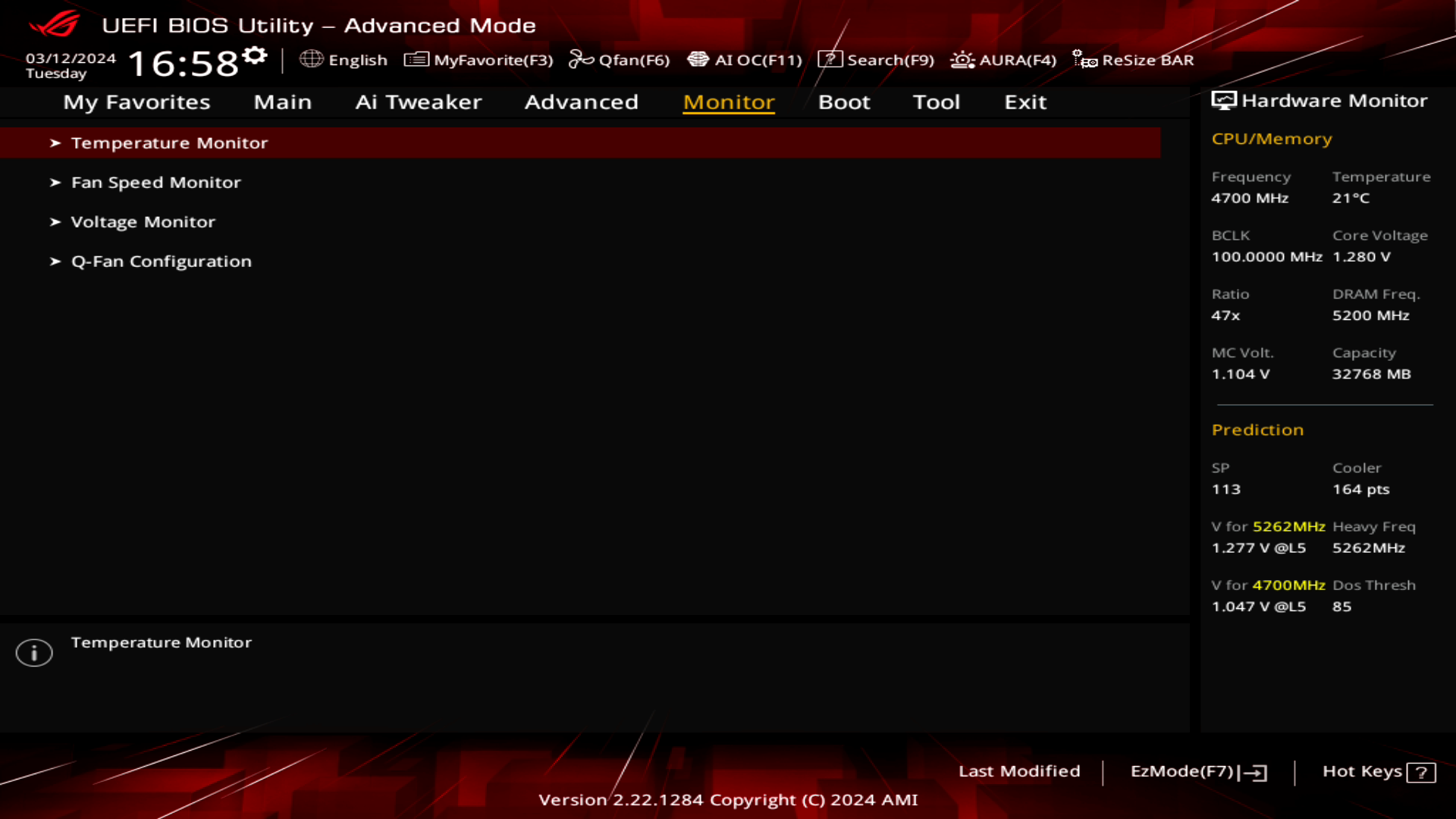The image size is (1456, 819).
Task: Expand Q-Fan Configuration section
Action: pos(161,261)
